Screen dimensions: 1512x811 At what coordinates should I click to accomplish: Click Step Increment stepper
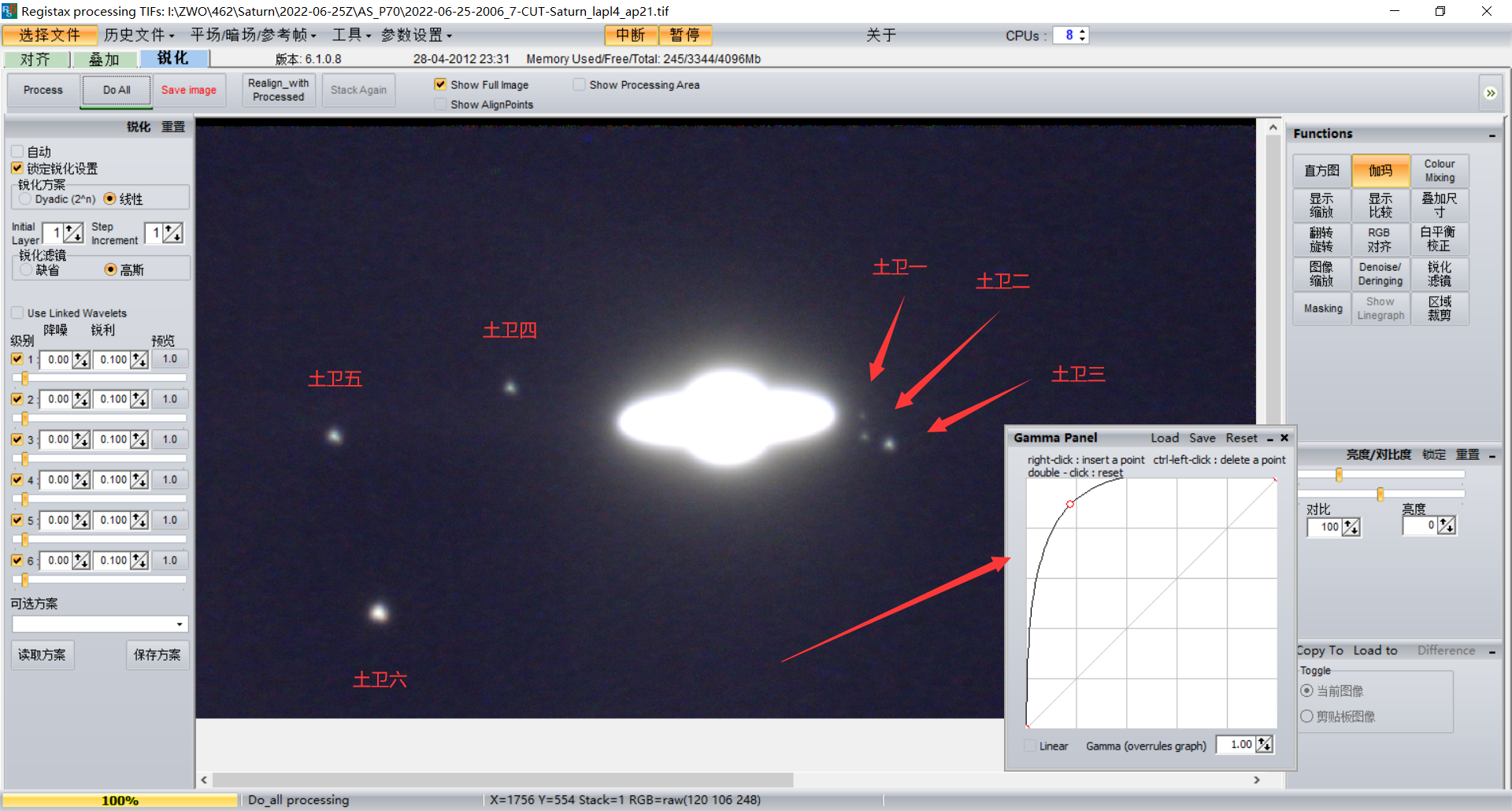[x=173, y=233]
